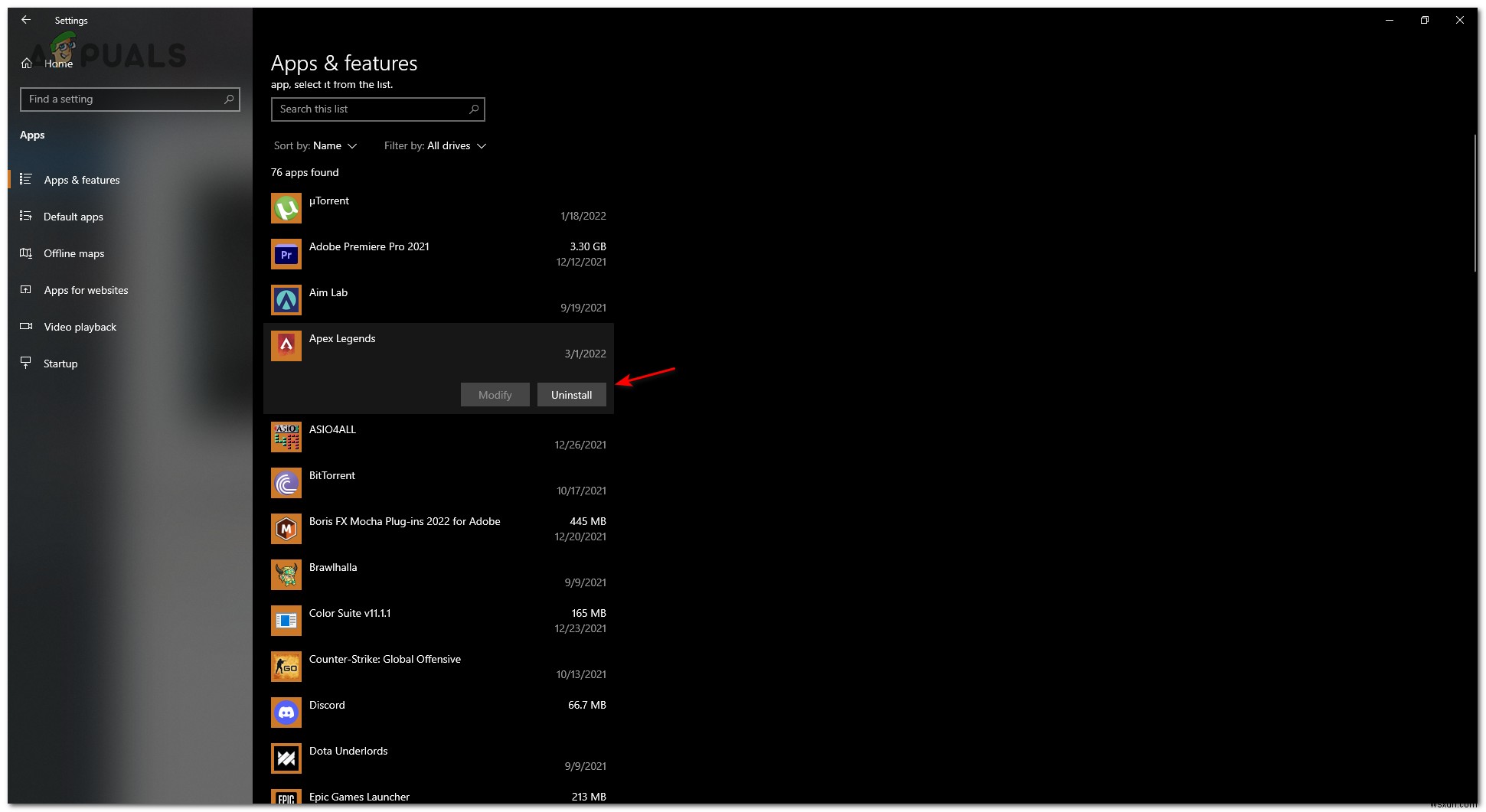
Task: Open the Startup settings page
Action: (x=130, y=364)
